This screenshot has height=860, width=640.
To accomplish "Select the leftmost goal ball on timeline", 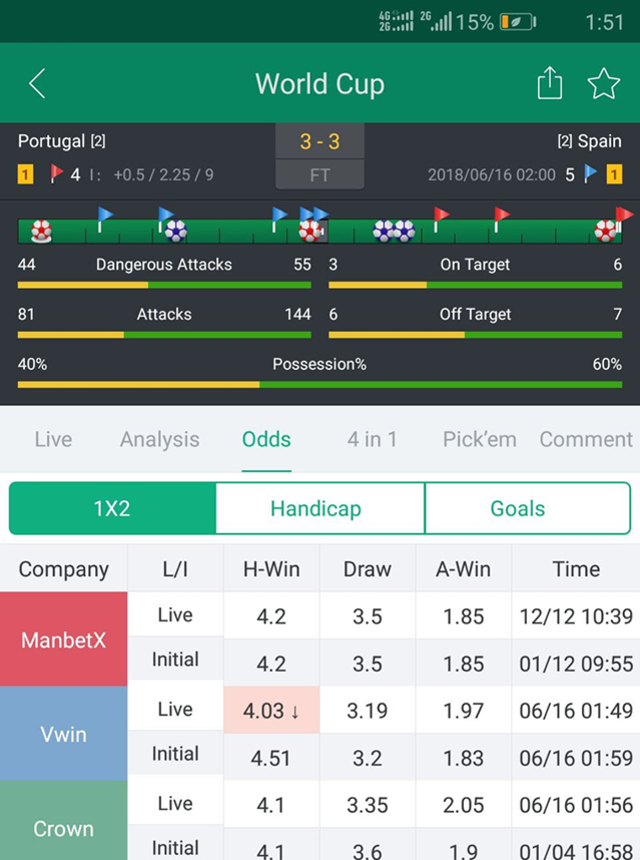I will 41,231.
